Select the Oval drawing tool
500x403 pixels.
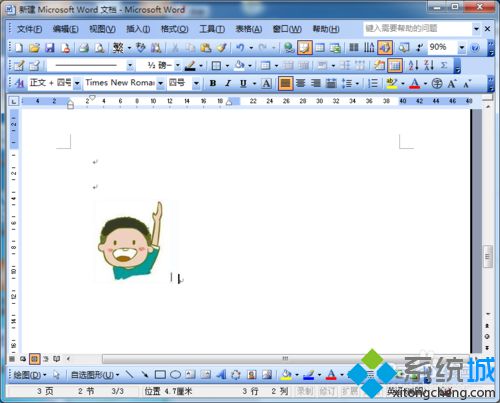175,375
